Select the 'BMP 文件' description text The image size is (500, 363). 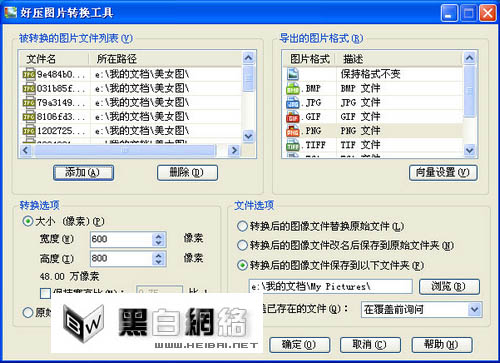[x=360, y=89]
